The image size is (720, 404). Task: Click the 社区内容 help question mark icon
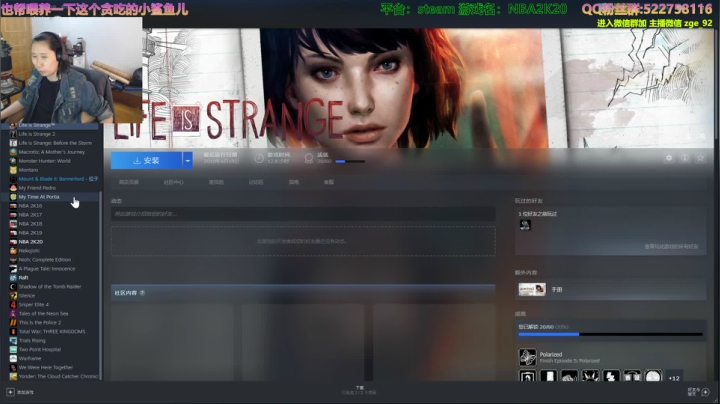[x=142, y=293]
